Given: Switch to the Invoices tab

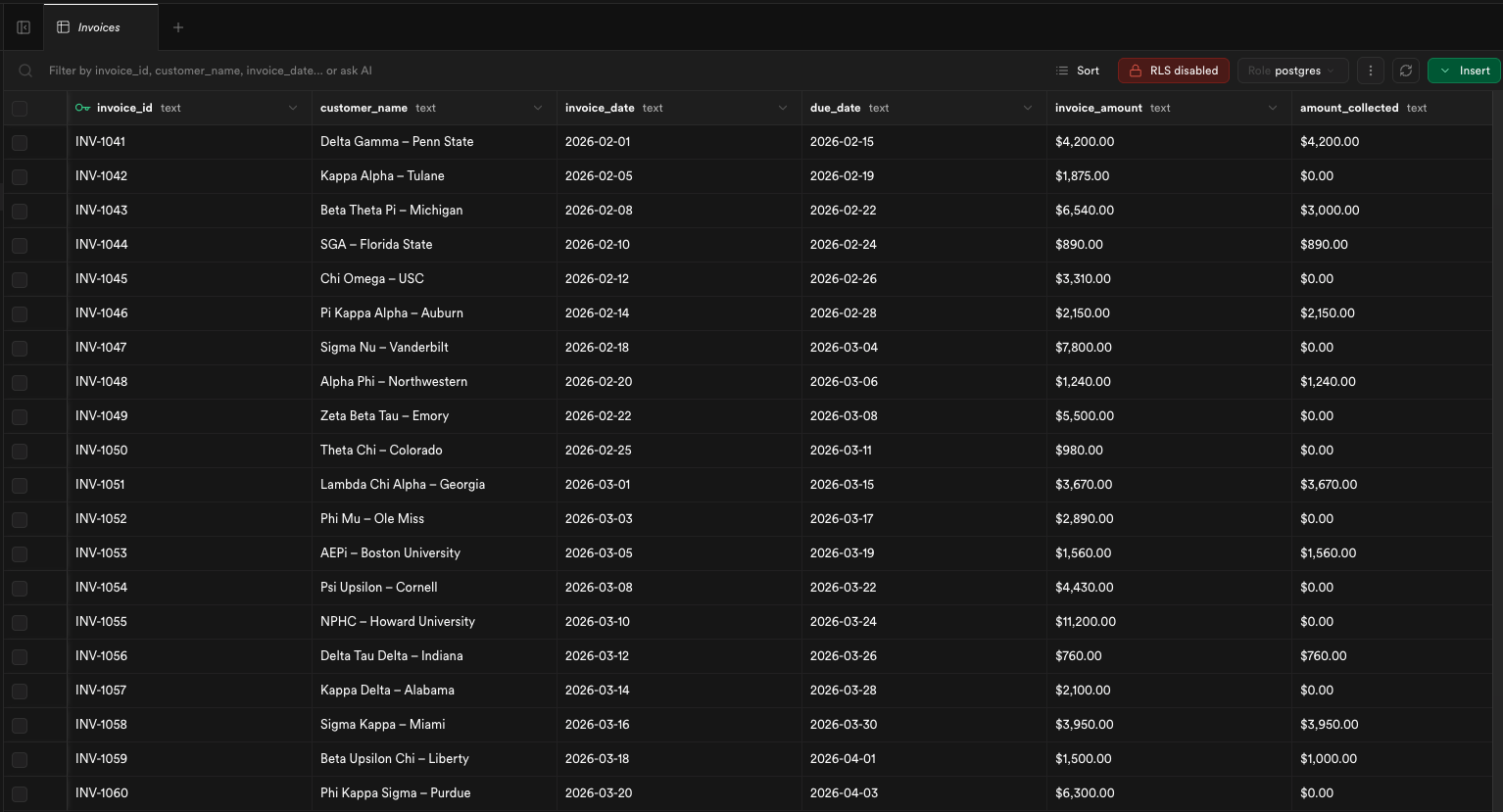Looking at the screenshot, I should click(x=101, y=27).
